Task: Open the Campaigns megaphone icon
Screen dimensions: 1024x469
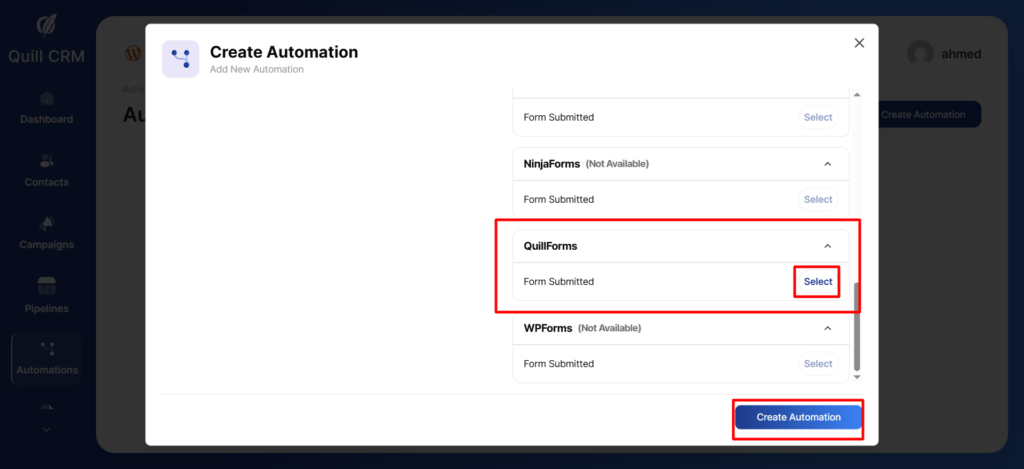Action: click(46, 223)
